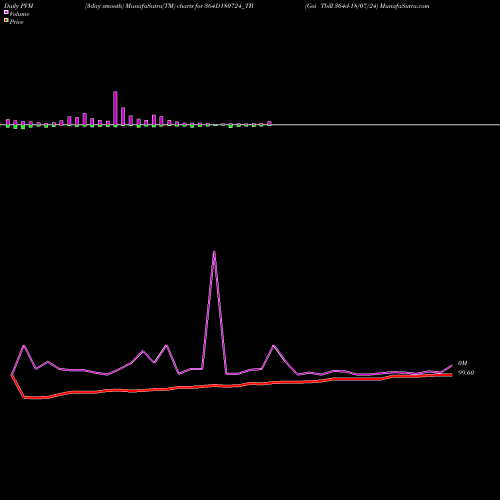
Task: Click the '0M' volume value label
Action: 463,363
